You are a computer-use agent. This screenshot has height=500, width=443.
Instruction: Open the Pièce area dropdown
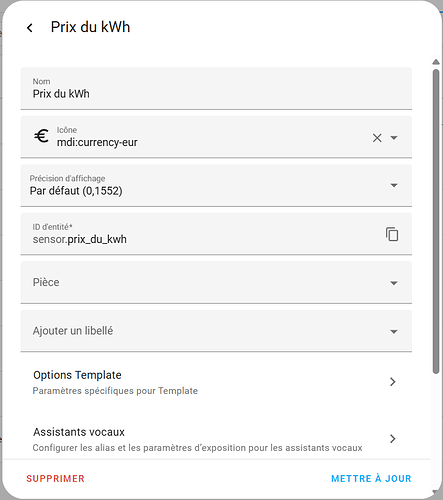216,283
